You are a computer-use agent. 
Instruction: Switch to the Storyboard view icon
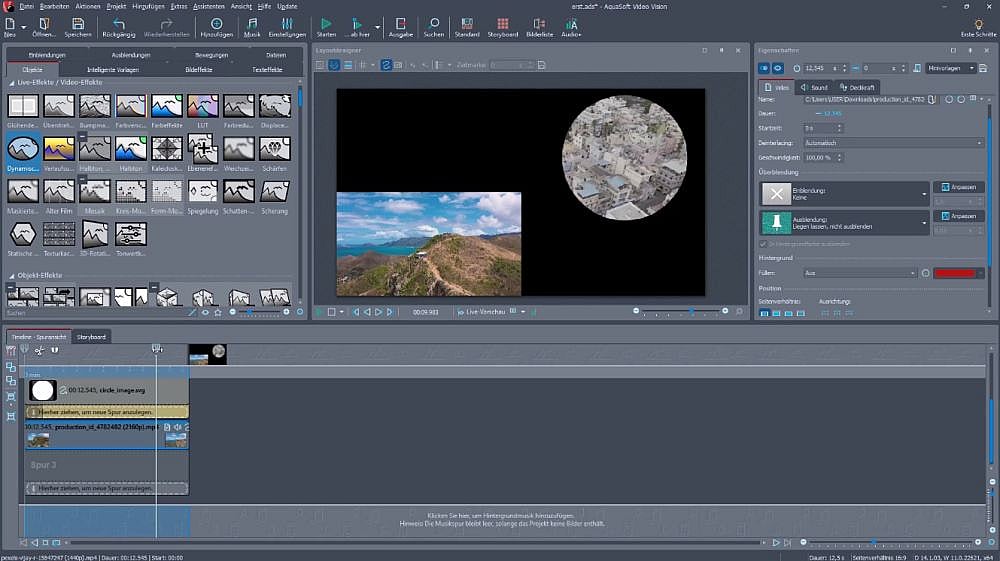[x=502, y=24]
